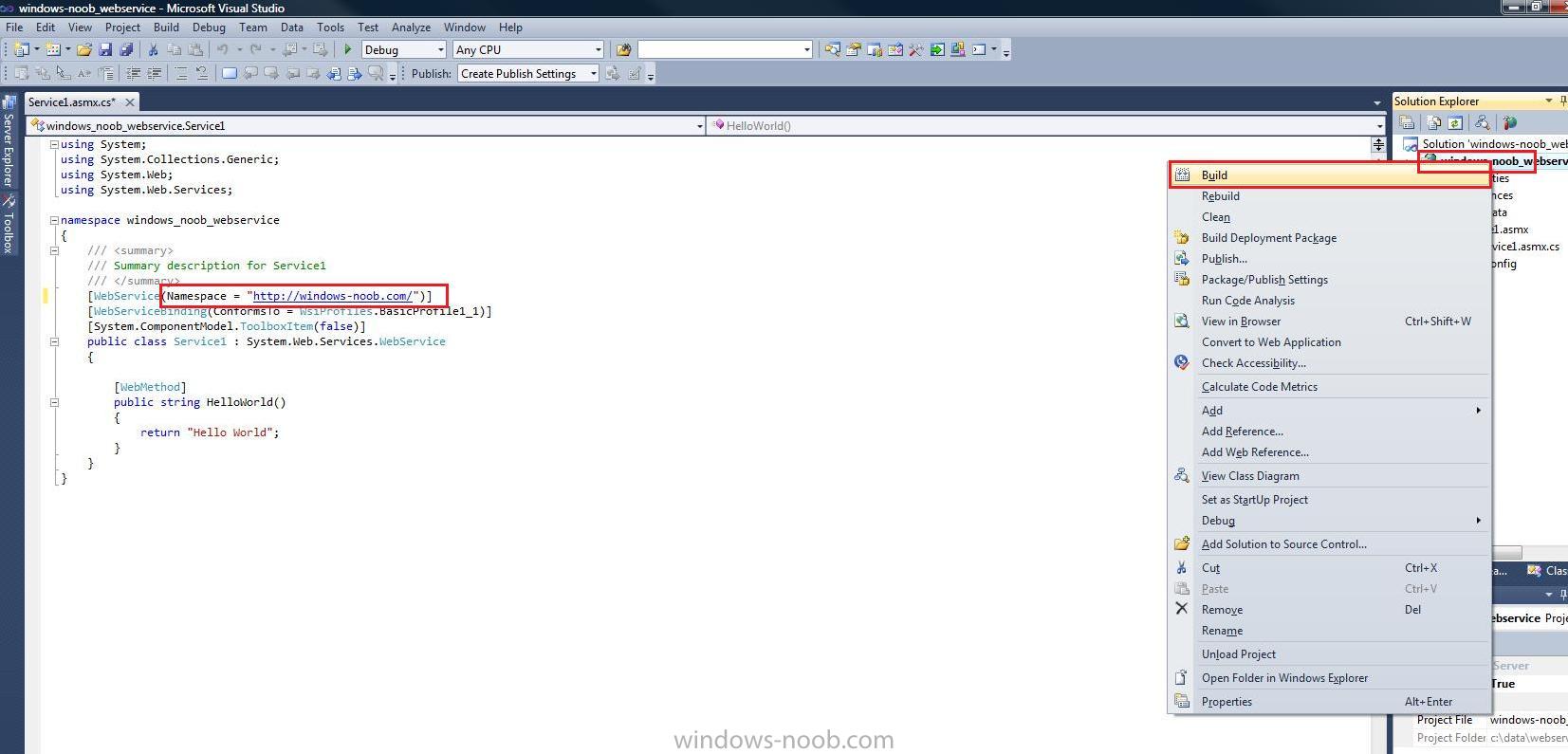Choose Run Code Analysis entry
Screen dimensions: 1568x754
coord(1330,301)
